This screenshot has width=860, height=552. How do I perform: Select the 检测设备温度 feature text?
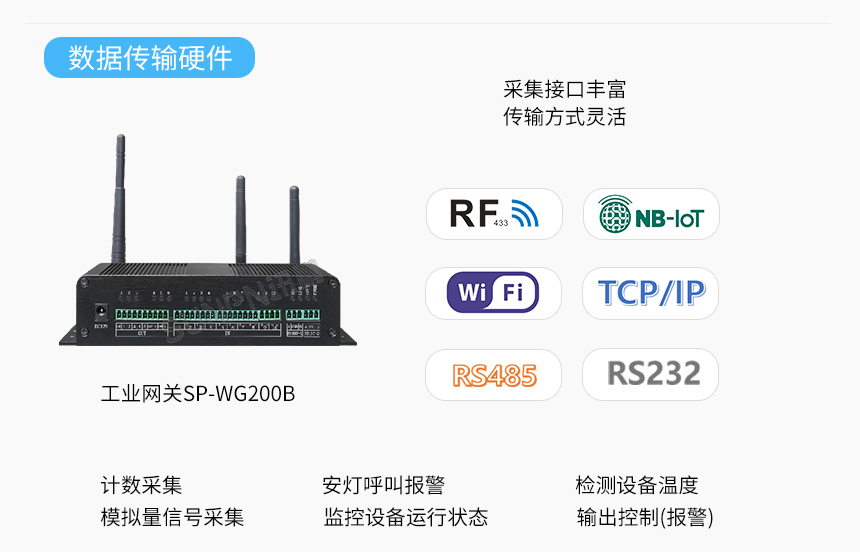tap(637, 486)
